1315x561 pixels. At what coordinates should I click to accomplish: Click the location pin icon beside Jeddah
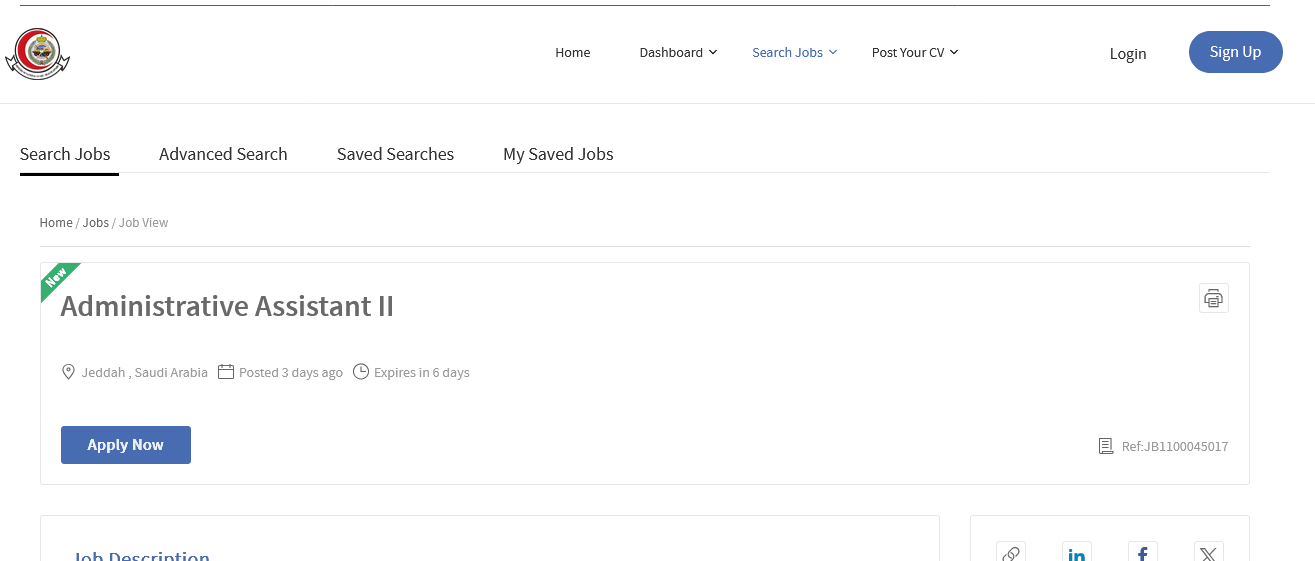tap(69, 372)
